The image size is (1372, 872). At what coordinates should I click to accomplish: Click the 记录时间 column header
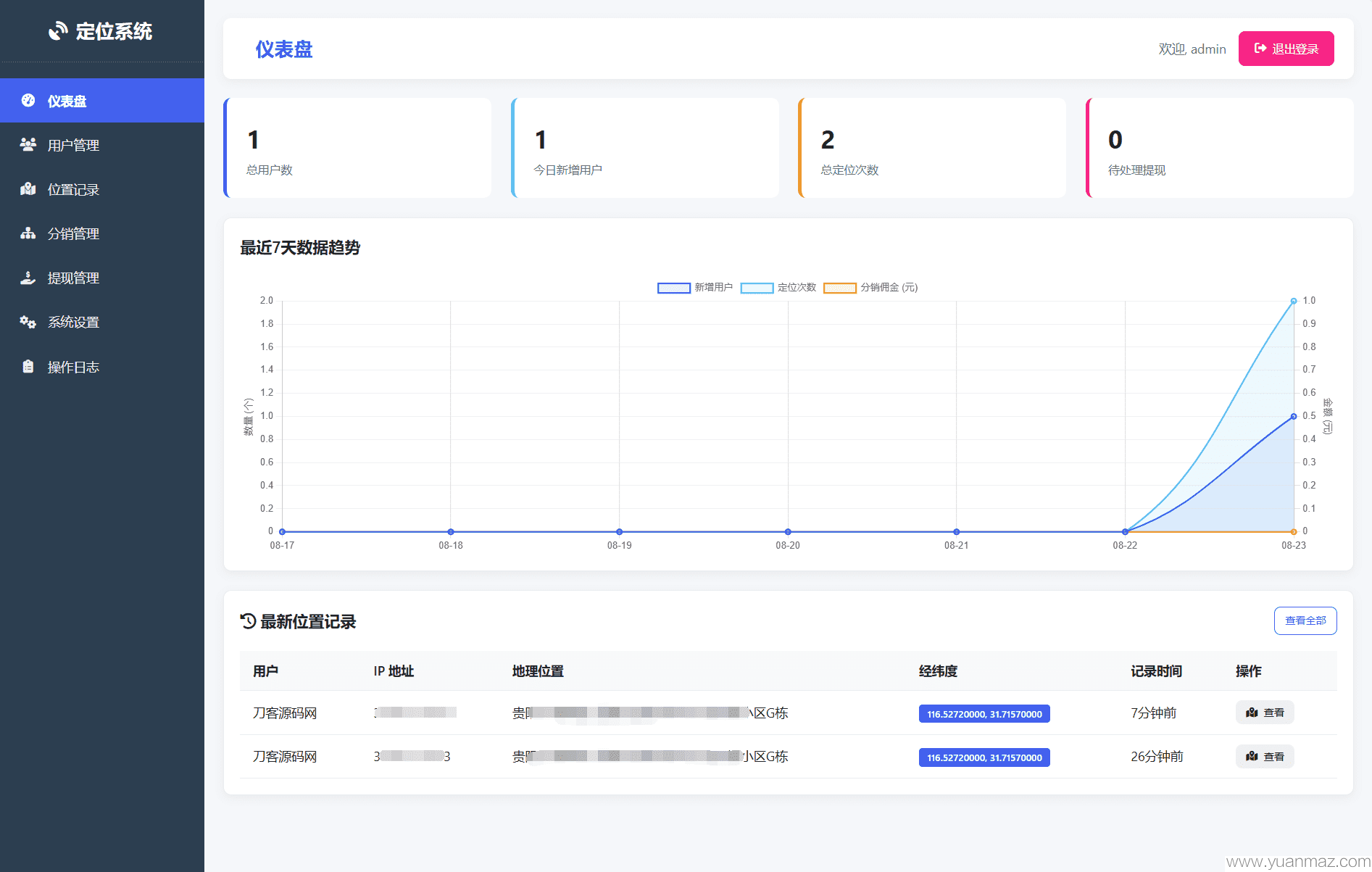pos(1156,671)
